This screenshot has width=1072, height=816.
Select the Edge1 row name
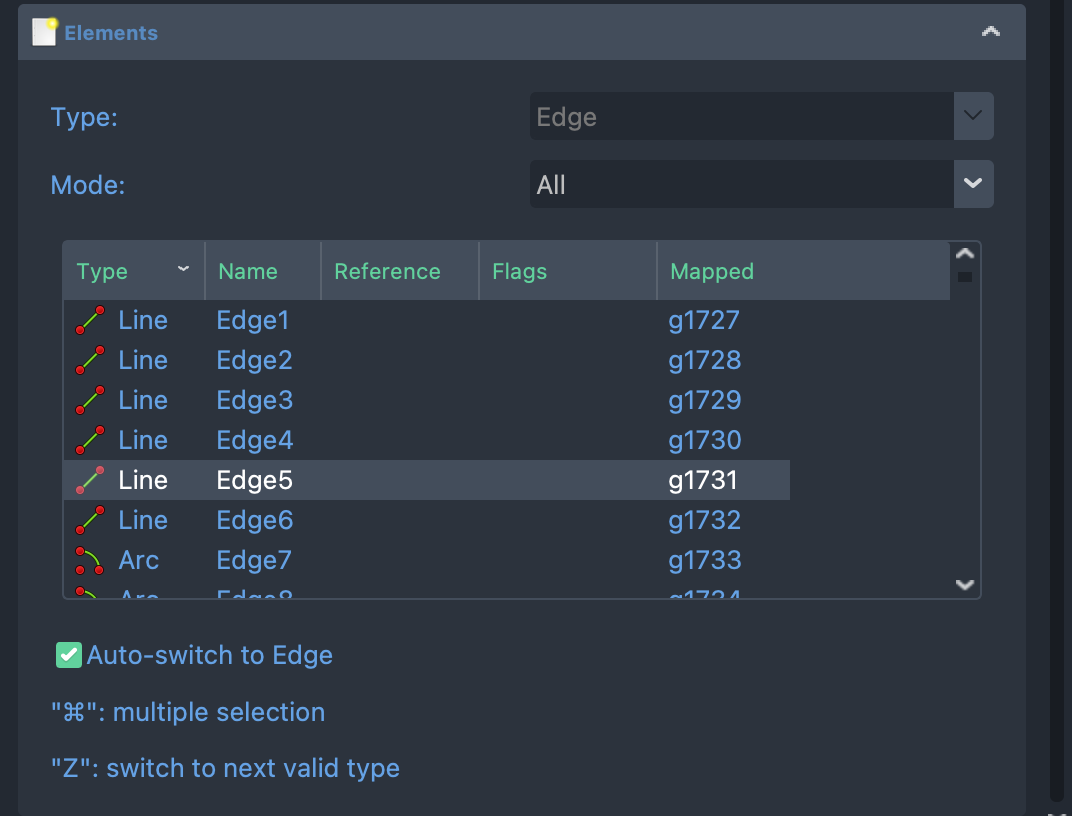(x=253, y=321)
